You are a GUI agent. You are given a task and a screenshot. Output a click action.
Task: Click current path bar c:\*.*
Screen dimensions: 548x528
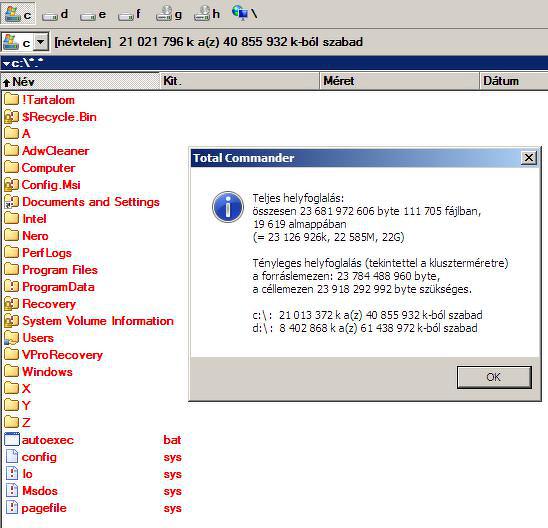click(x=274, y=63)
